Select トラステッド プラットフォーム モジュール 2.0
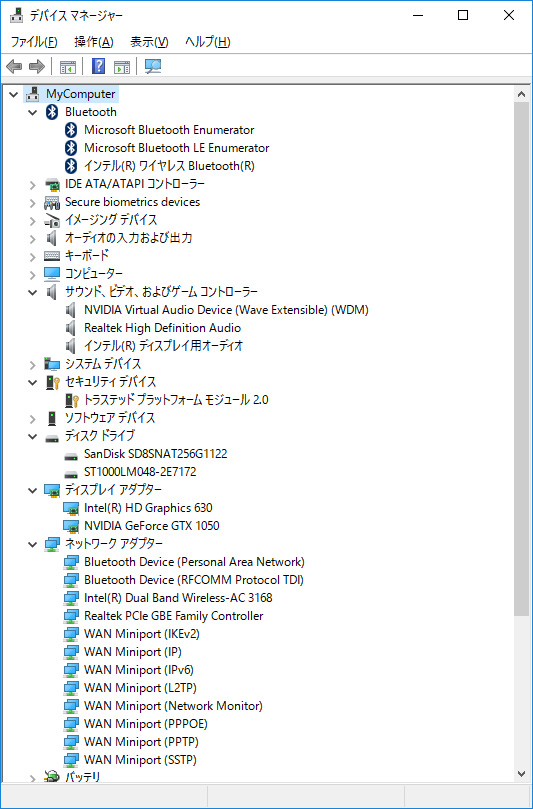Image resolution: width=533 pixels, height=809 pixels. tap(176, 400)
